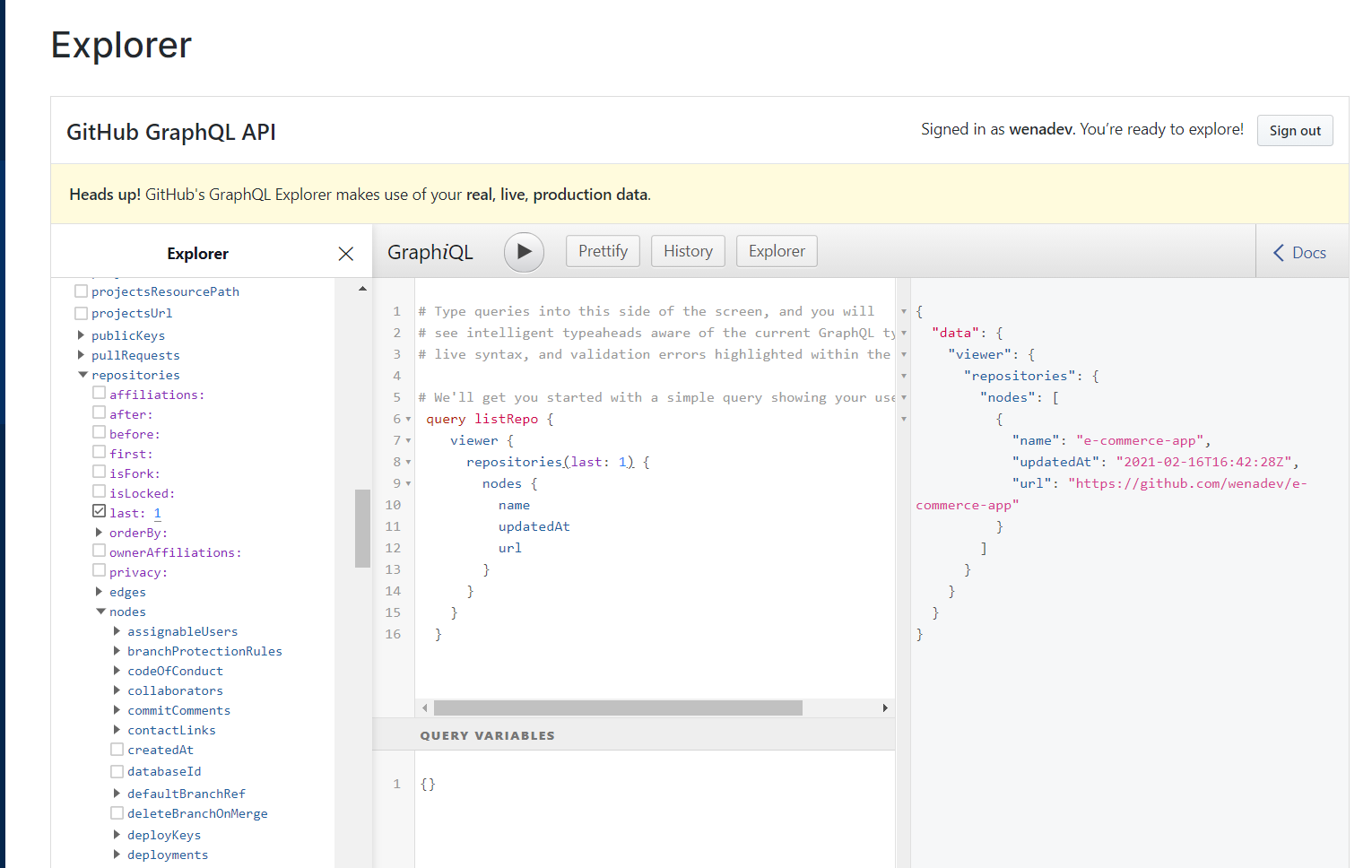This screenshot has height=868, width=1372.
Task: Check the projectsUrl field
Action: (81, 313)
